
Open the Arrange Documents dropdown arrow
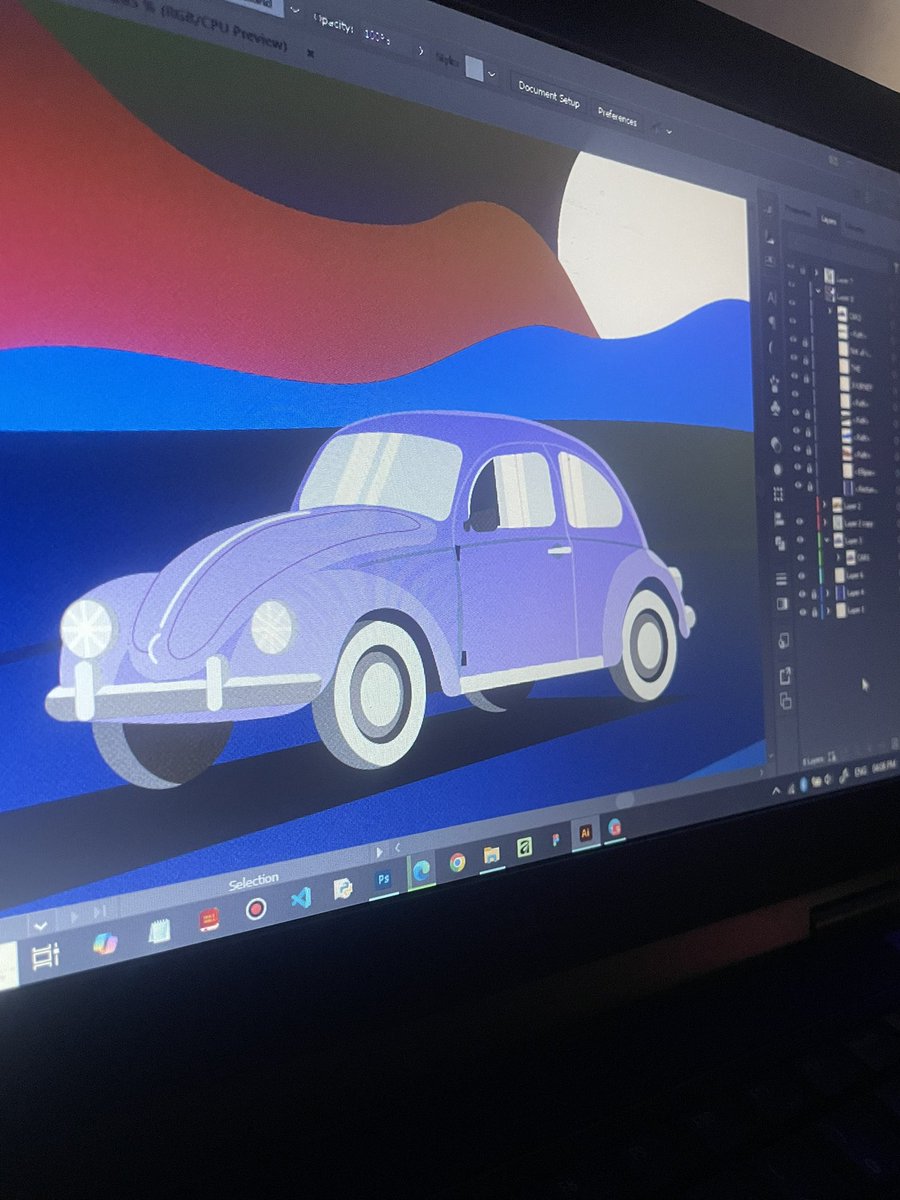669,131
